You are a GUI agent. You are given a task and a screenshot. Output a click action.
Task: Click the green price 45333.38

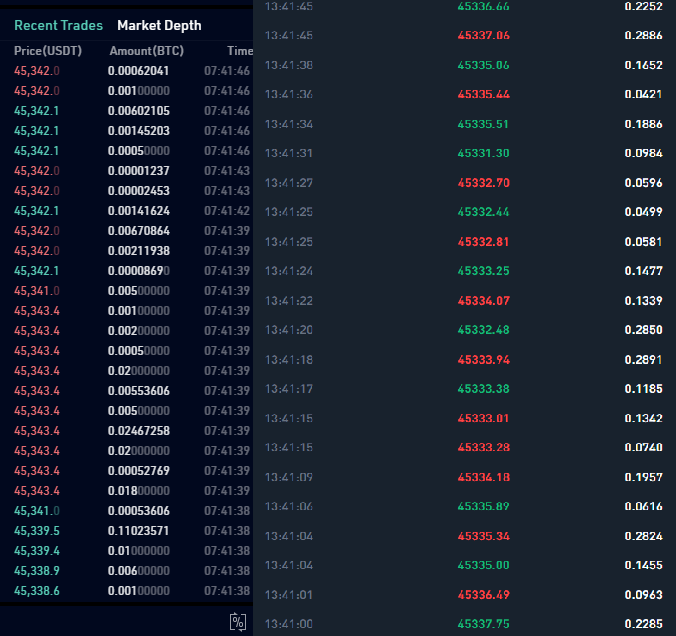click(x=483, y=389)
